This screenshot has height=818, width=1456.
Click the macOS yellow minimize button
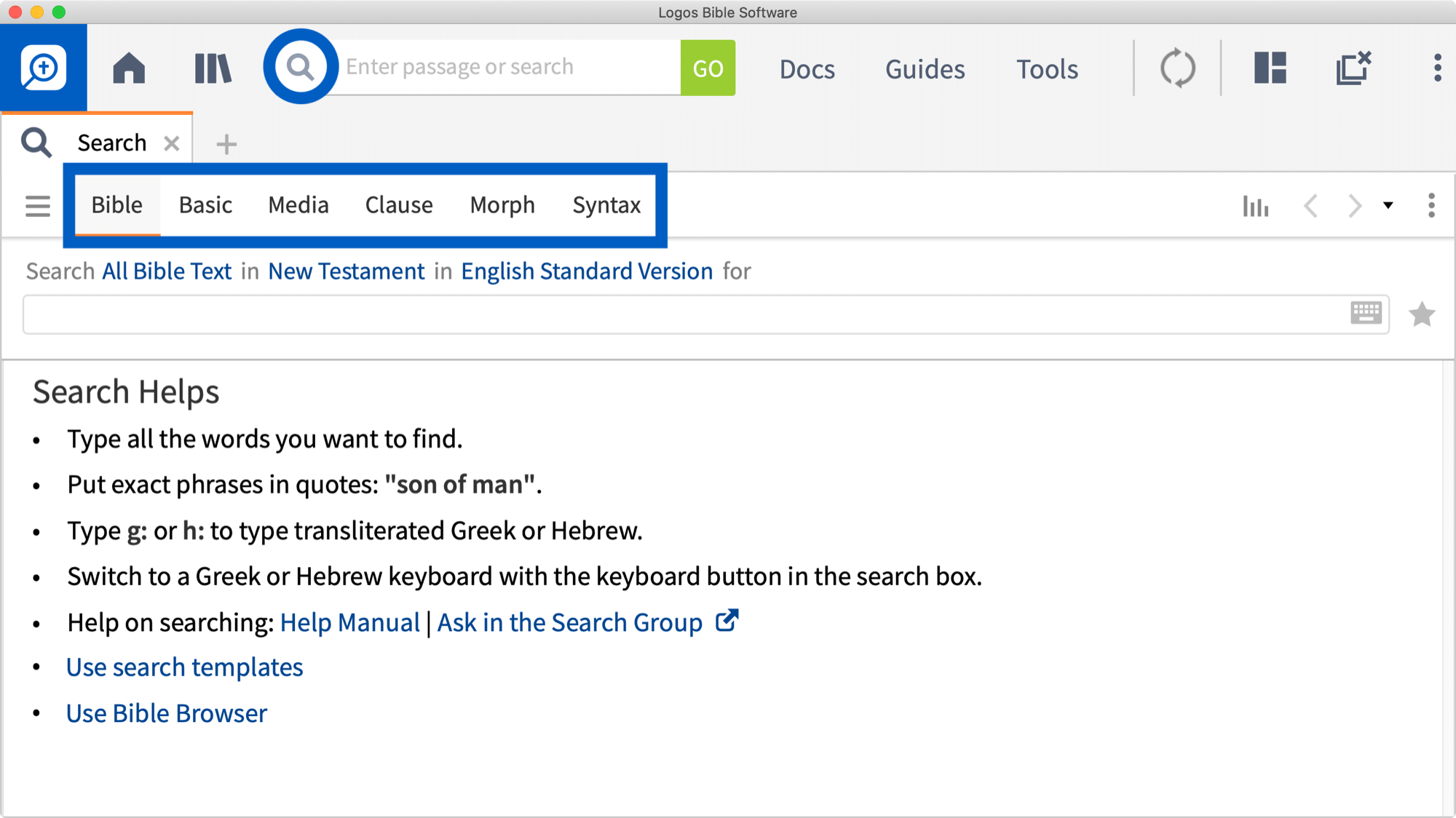click(37, 12)
